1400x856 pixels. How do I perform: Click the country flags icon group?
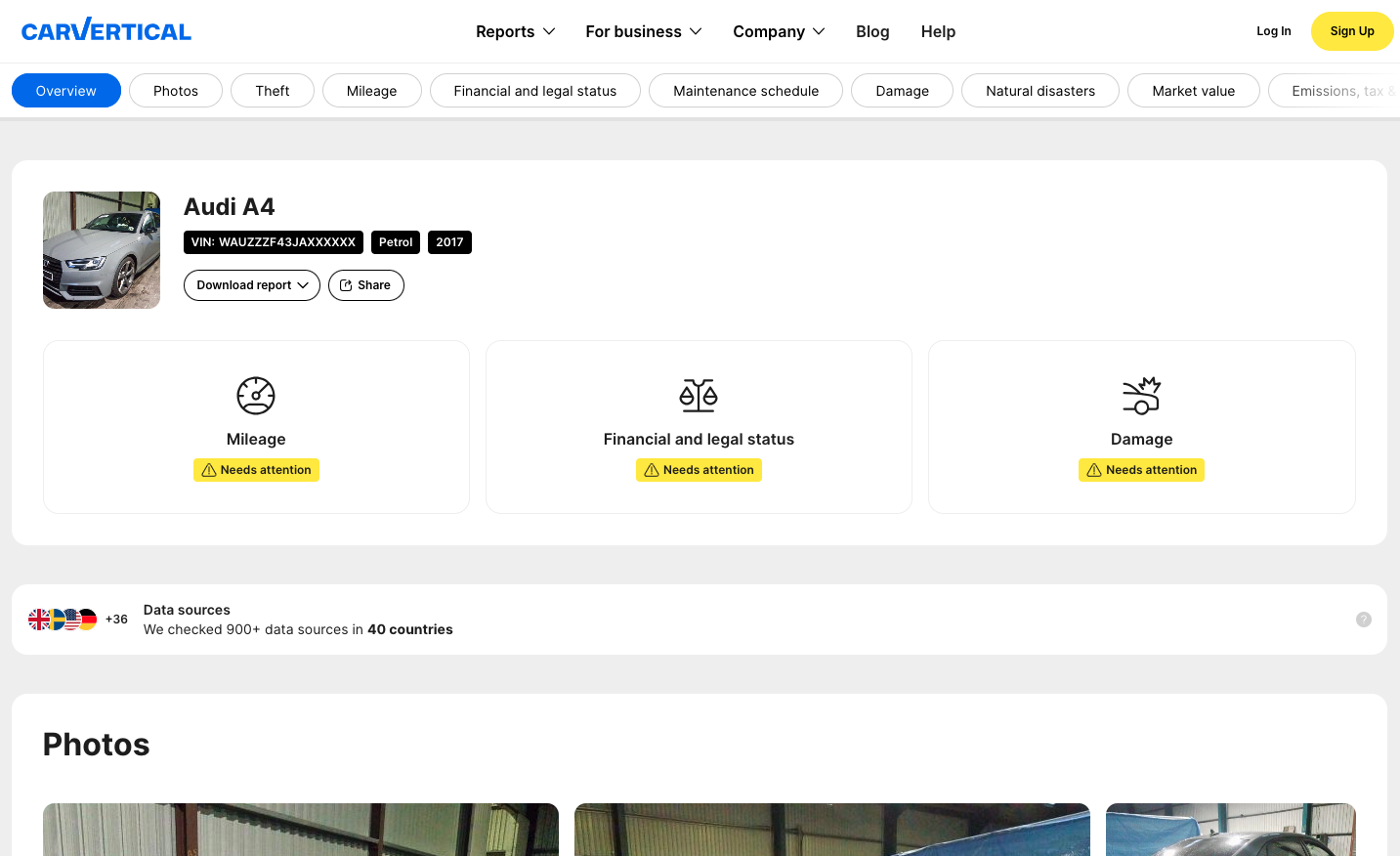pos(63,620)
